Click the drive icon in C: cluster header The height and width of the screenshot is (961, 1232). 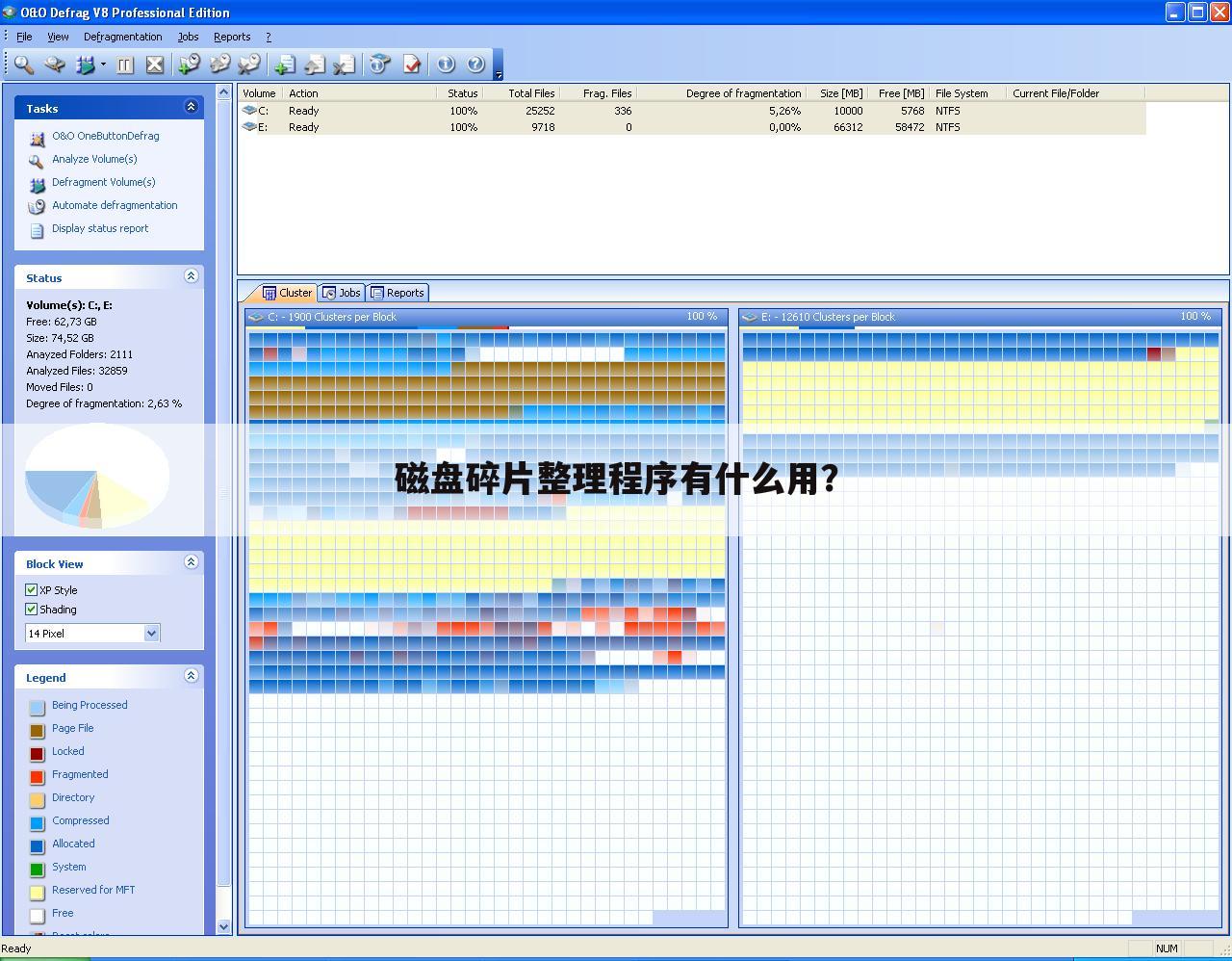(x=256, y=317)
